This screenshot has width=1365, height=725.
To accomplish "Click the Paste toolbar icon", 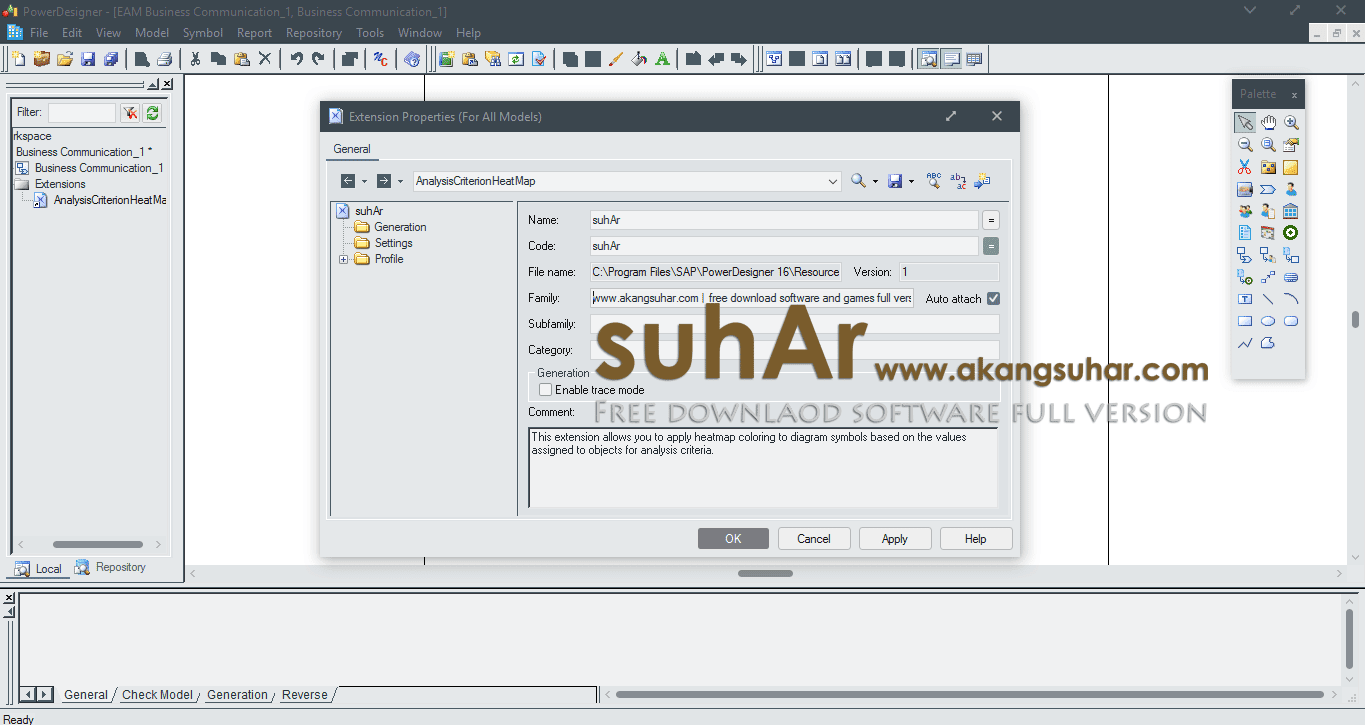I will (241, 59).
